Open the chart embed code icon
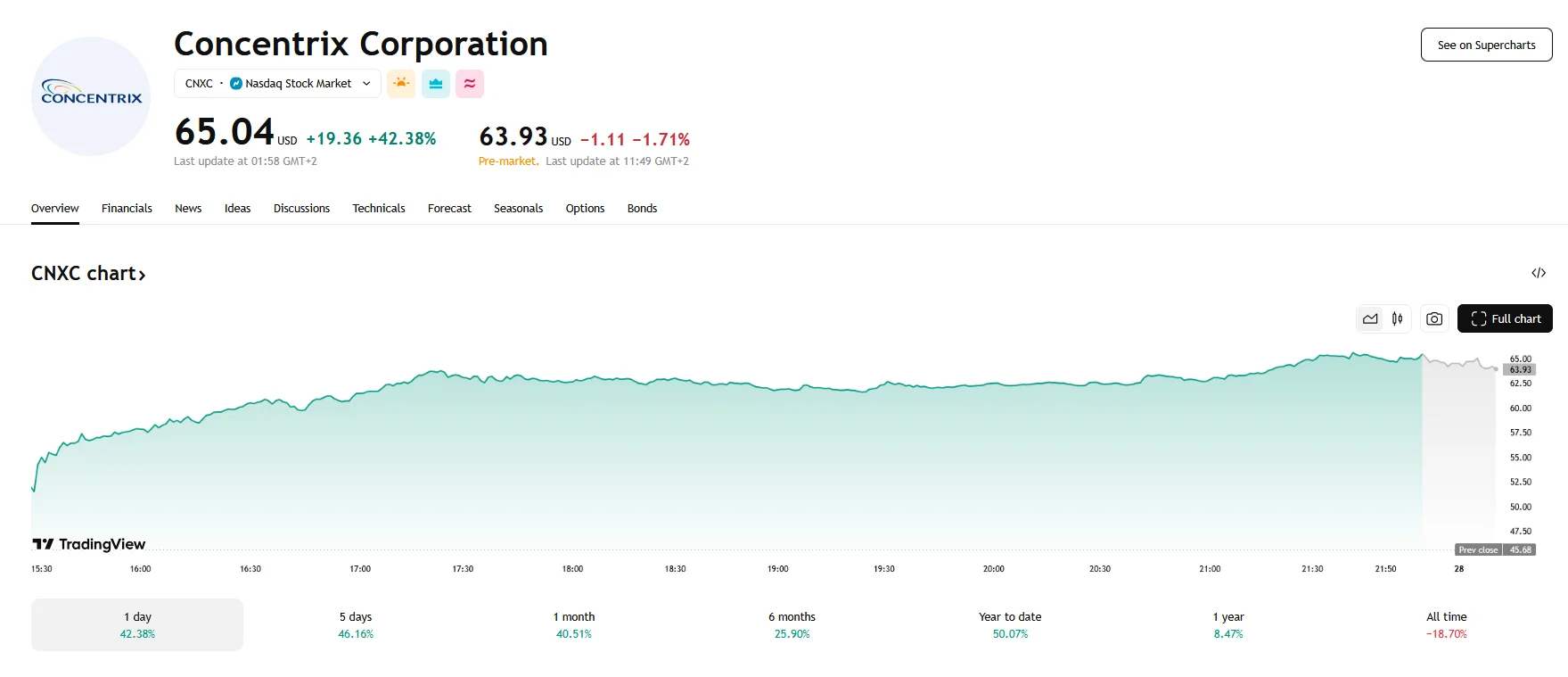The height and width of the screenshot is (677, 1568). click(x=1539, y=273)
